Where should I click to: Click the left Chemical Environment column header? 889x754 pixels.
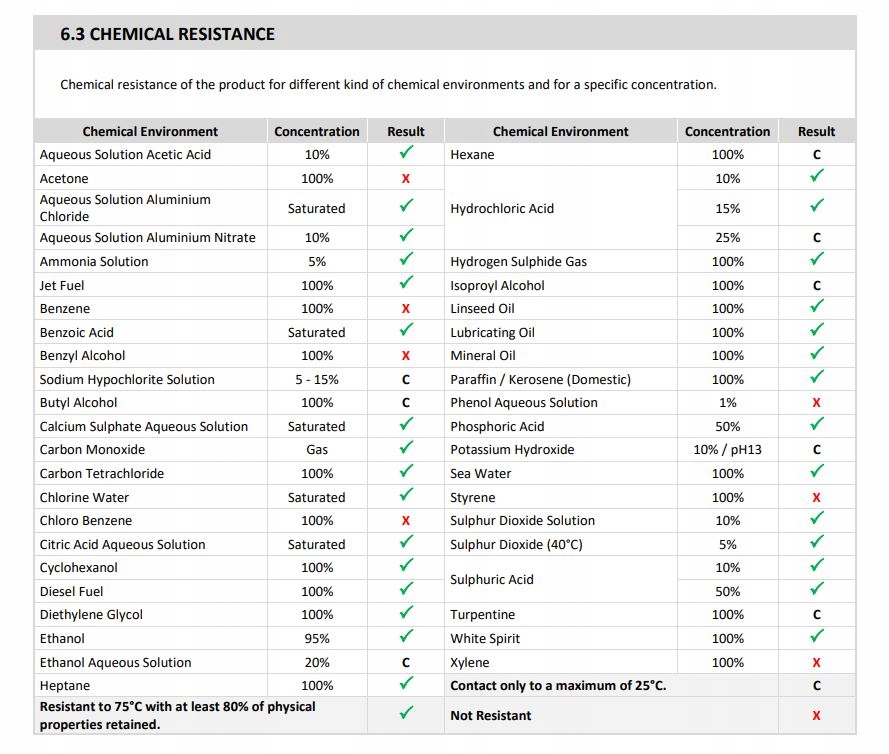150,131
